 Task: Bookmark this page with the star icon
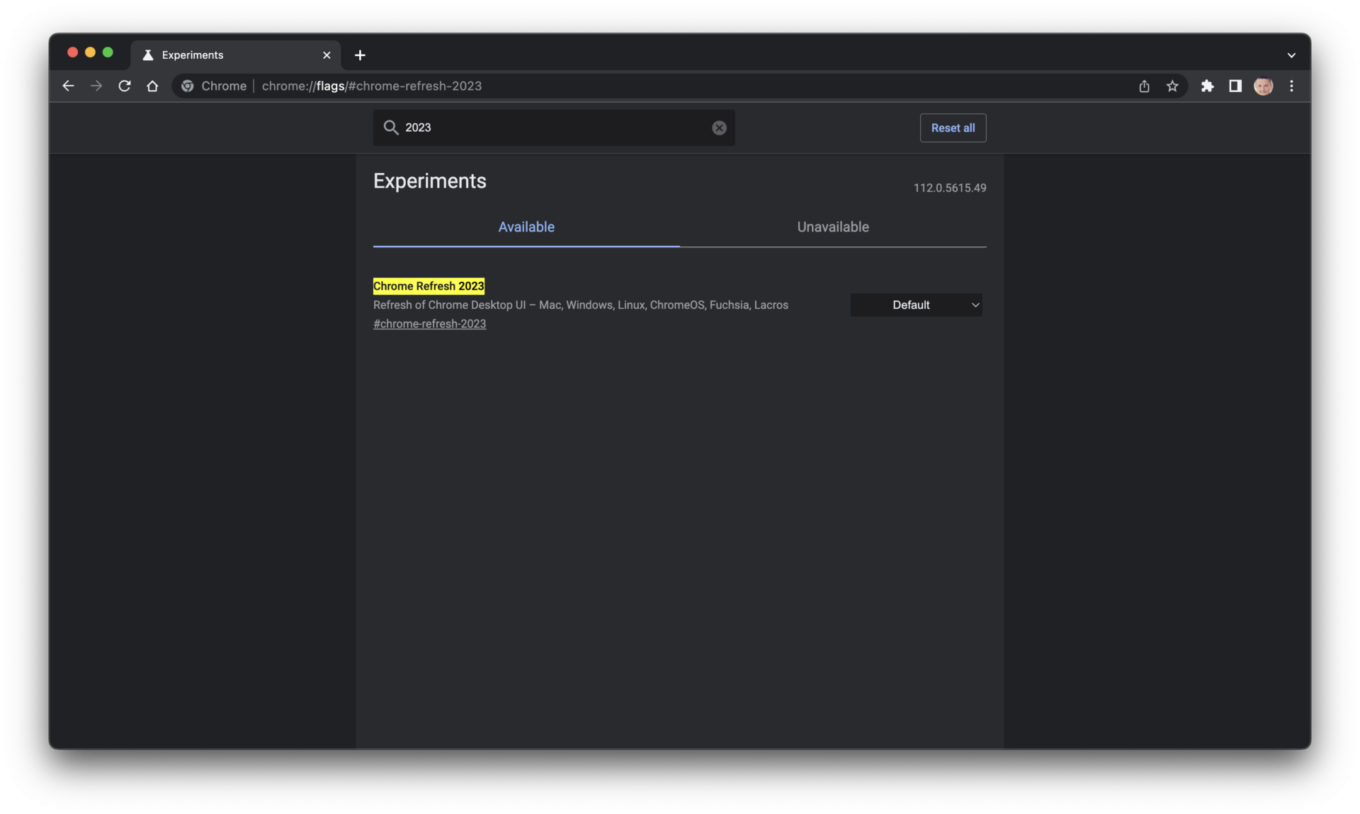(x=1172, y=86)
